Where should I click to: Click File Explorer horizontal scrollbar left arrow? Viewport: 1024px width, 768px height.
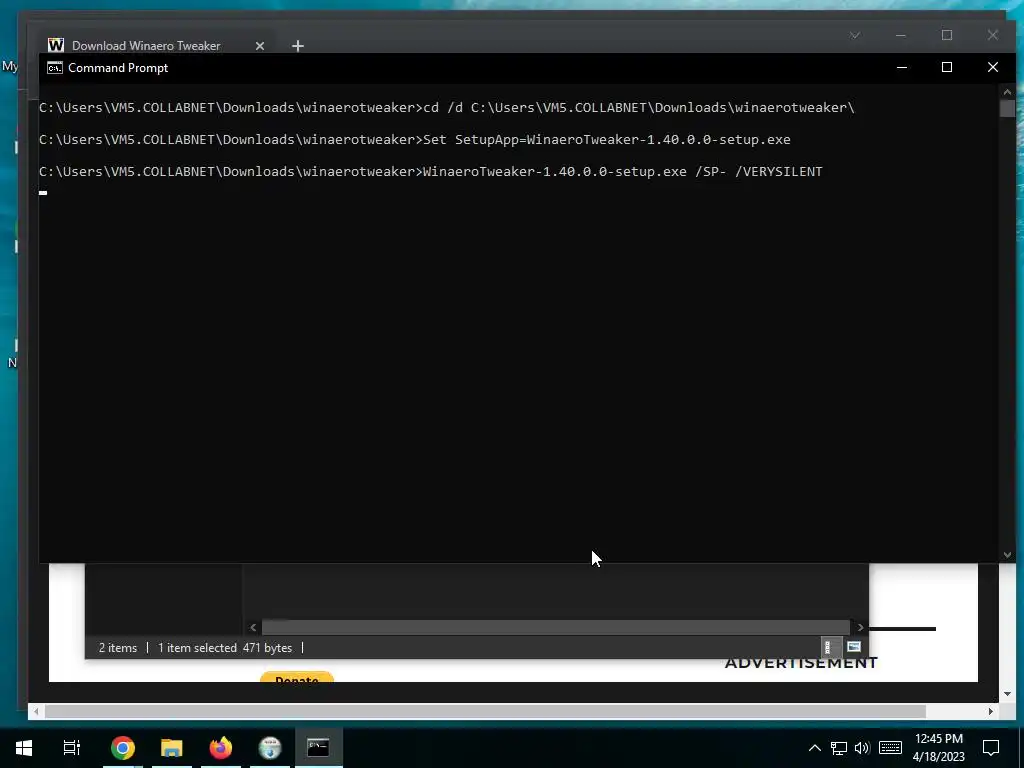[253, 628]
